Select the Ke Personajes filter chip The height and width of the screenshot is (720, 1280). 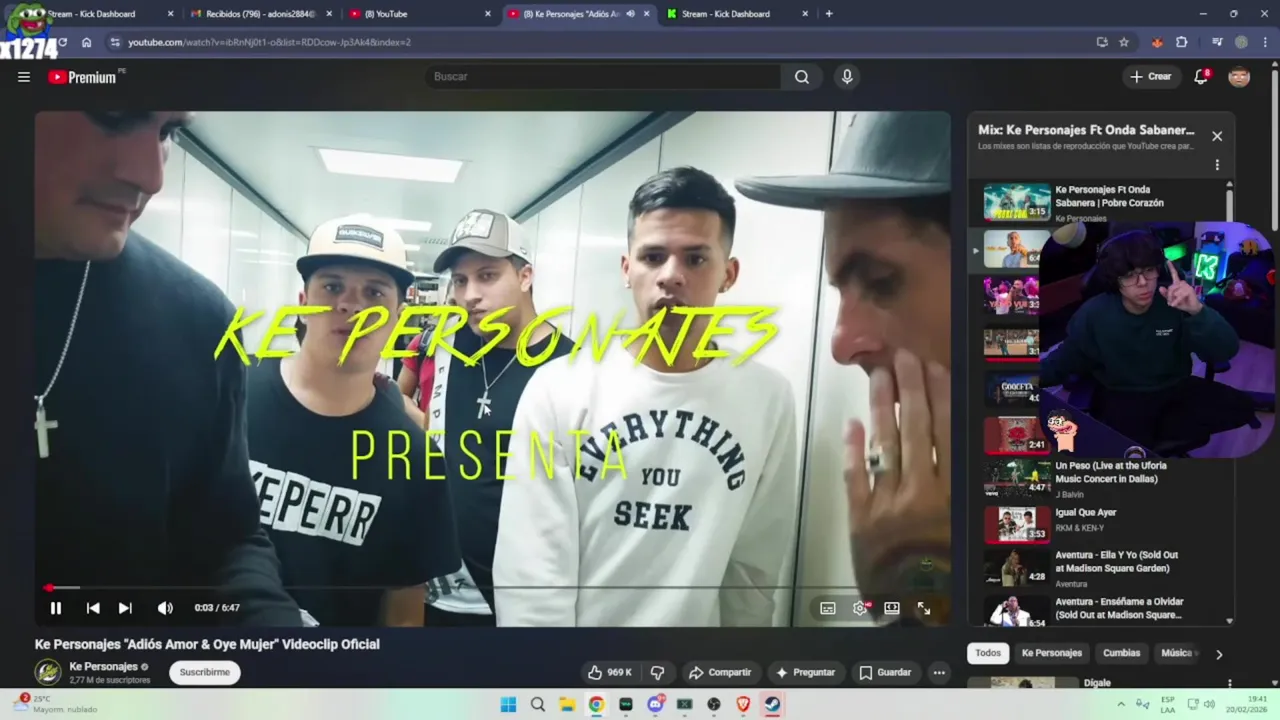(x=1052, y=653)
